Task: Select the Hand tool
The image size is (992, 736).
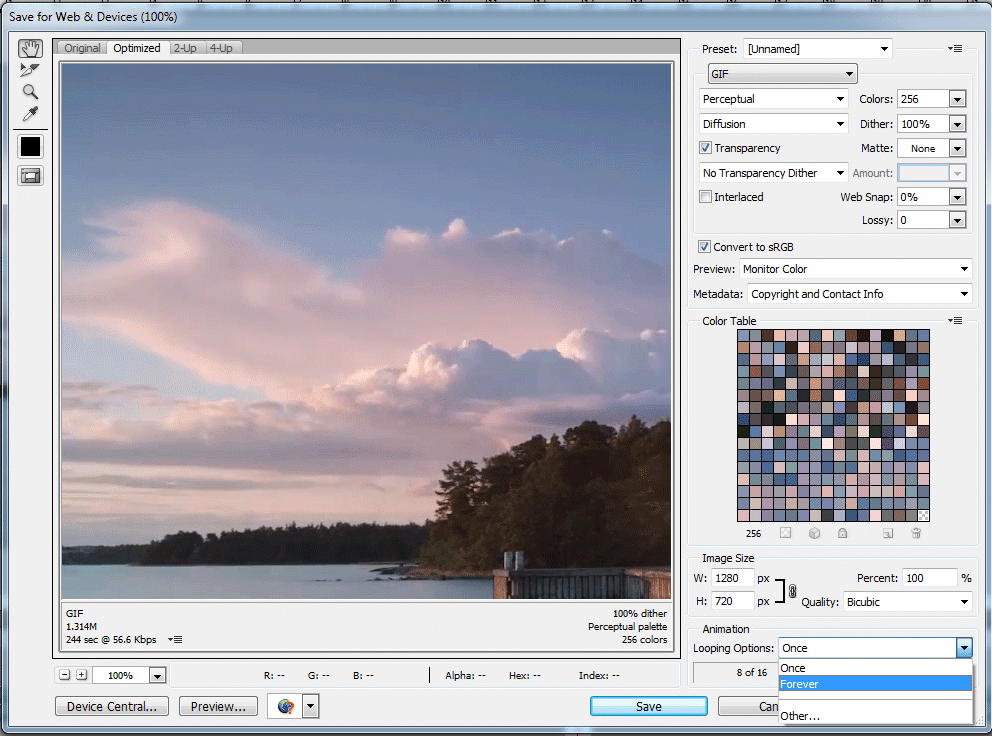Action: (x=30, y=49)
